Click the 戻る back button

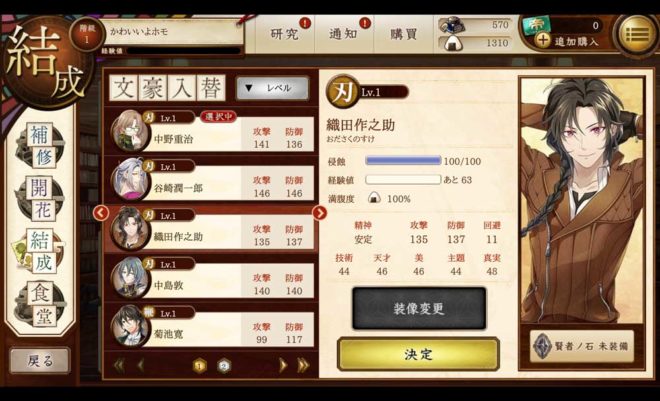[40, 361]
